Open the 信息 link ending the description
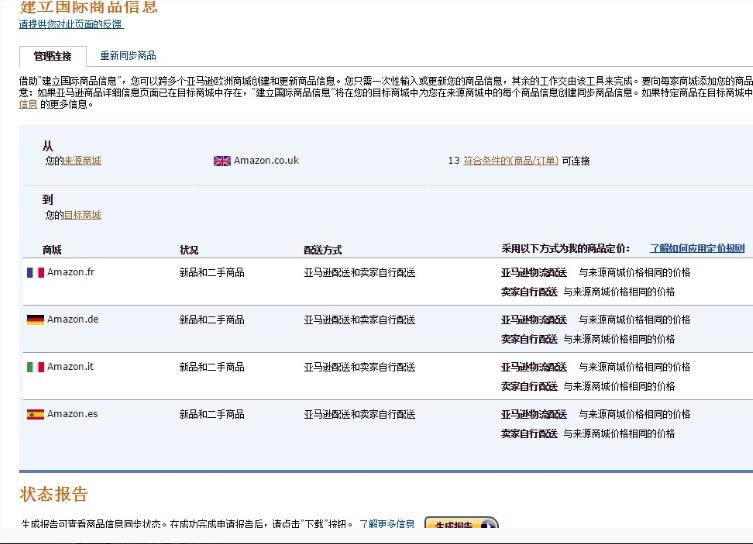This screenshot has width=753, height=544. coord(28,104)
